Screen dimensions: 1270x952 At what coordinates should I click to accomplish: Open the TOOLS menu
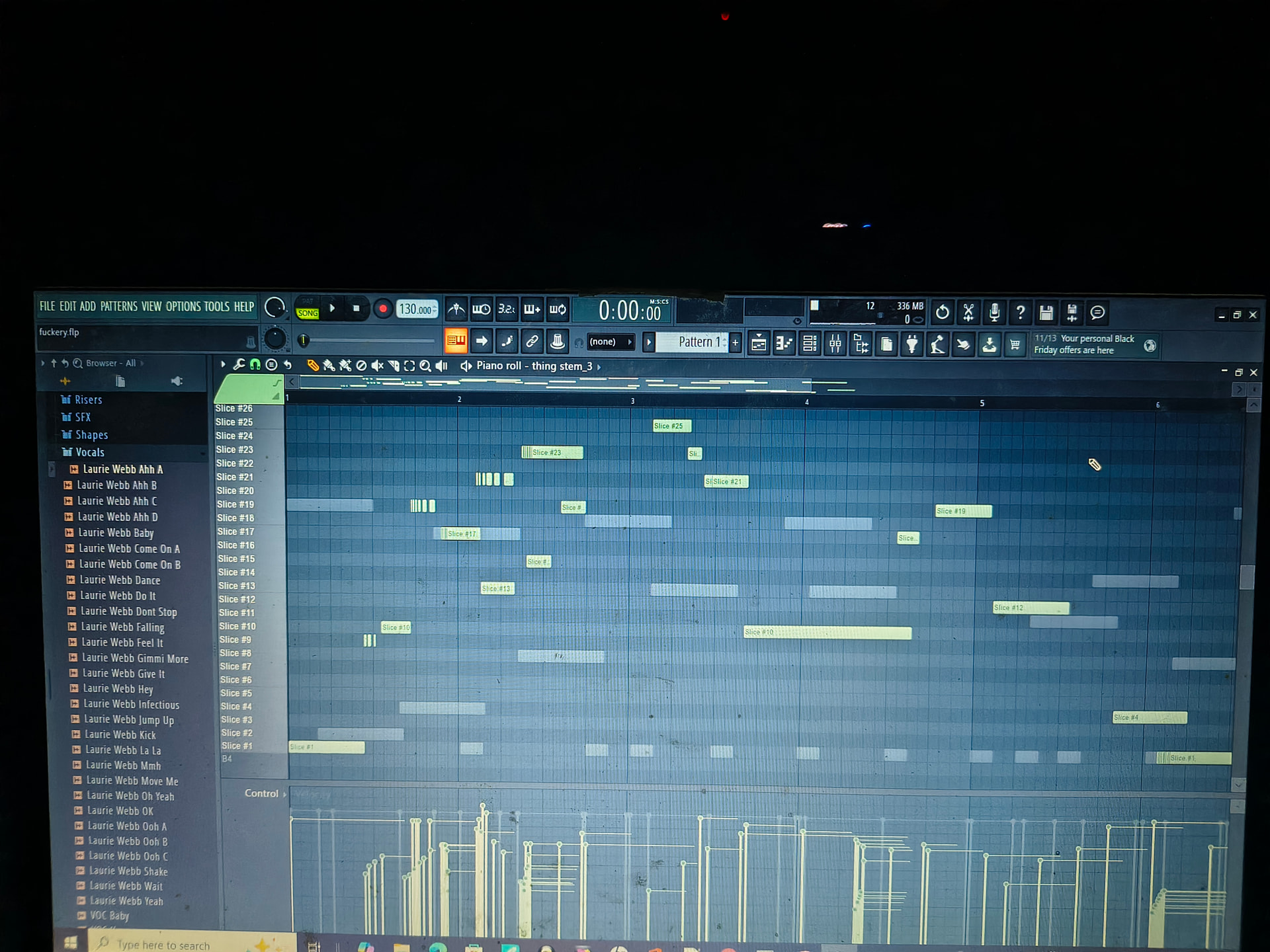pos(216,307)
